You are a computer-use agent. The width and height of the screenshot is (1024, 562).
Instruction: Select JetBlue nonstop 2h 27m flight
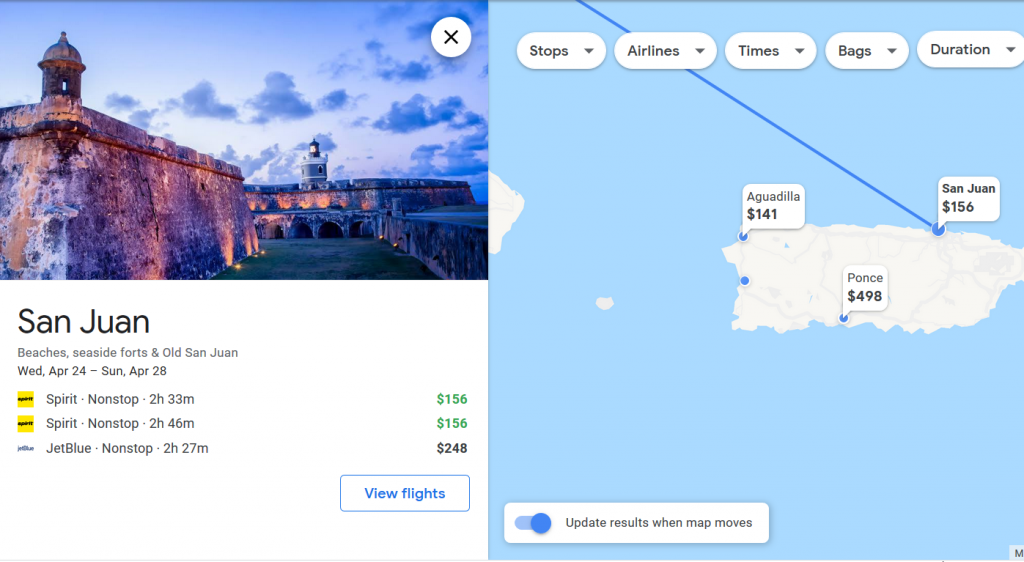point(242,448)
